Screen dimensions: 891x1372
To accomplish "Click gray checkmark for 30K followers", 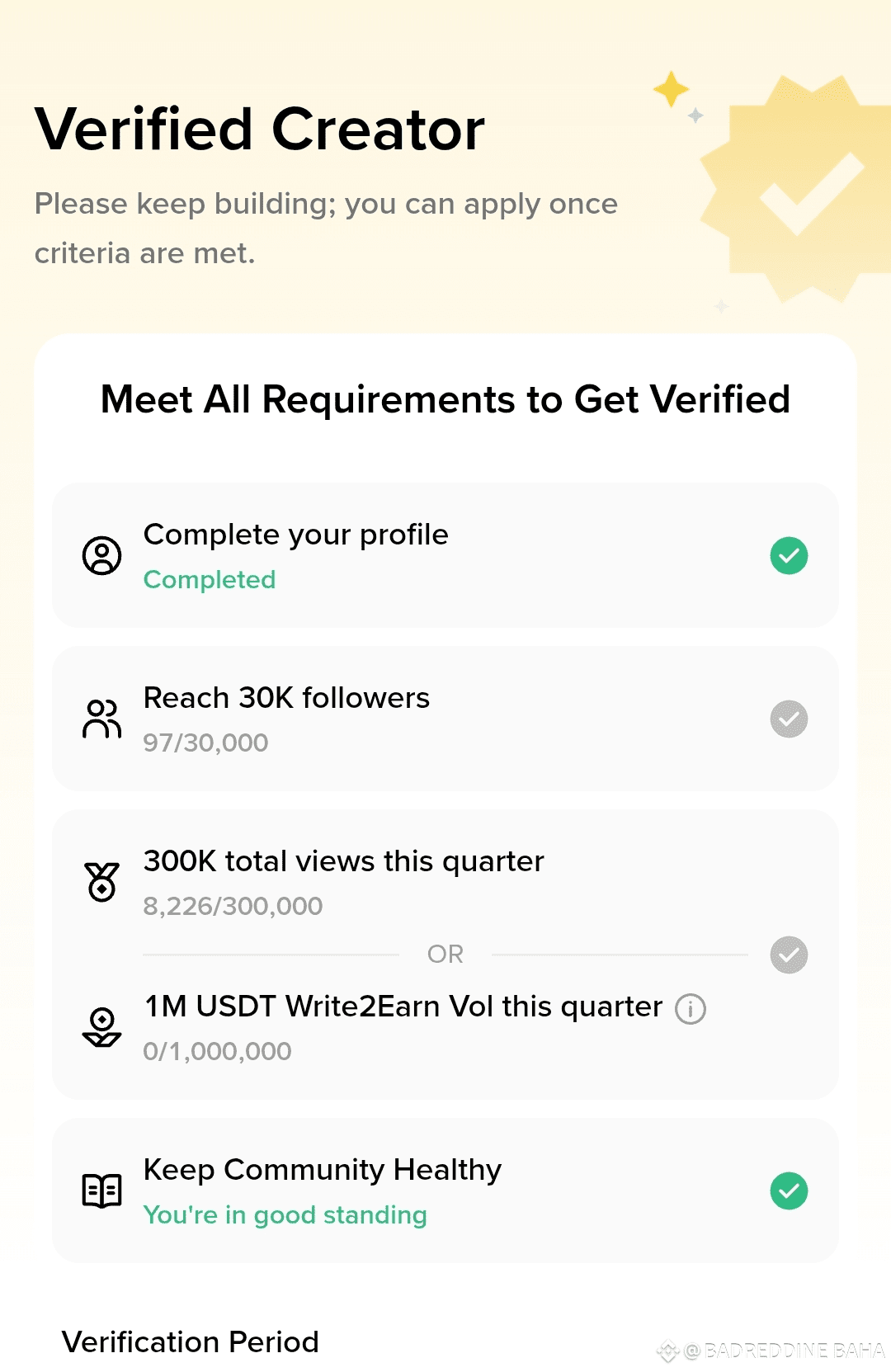I will click(x=789, y=719).
